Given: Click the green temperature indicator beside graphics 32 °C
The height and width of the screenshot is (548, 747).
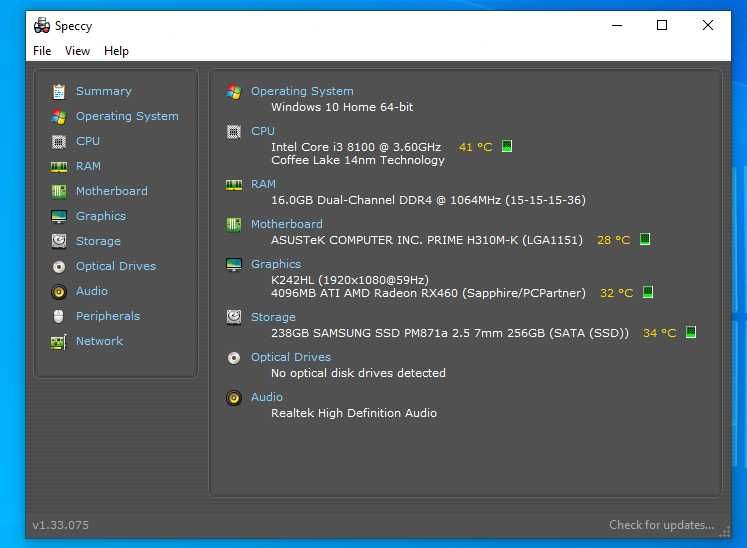Looking at the screenshot, I should click(647, 292).
